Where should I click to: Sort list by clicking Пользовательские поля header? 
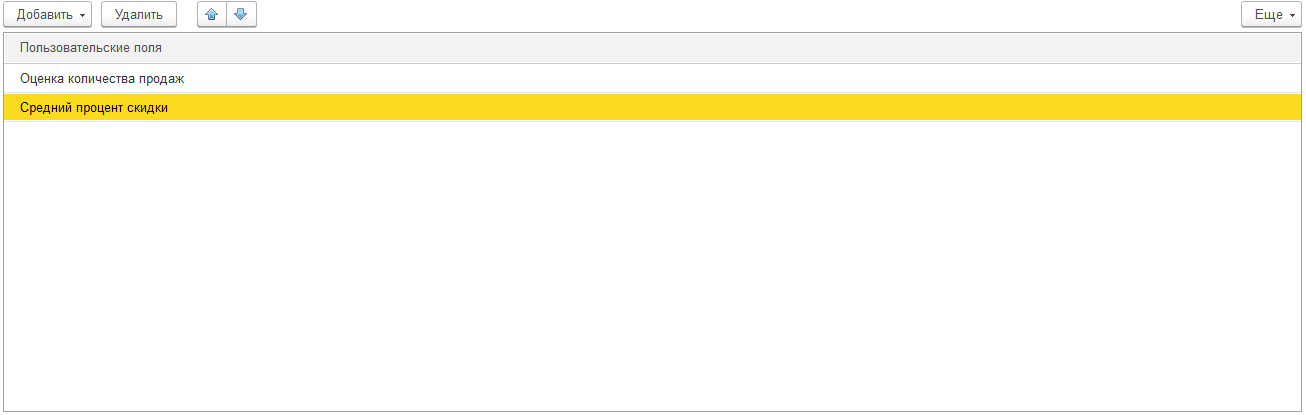(x=653, y=48)
